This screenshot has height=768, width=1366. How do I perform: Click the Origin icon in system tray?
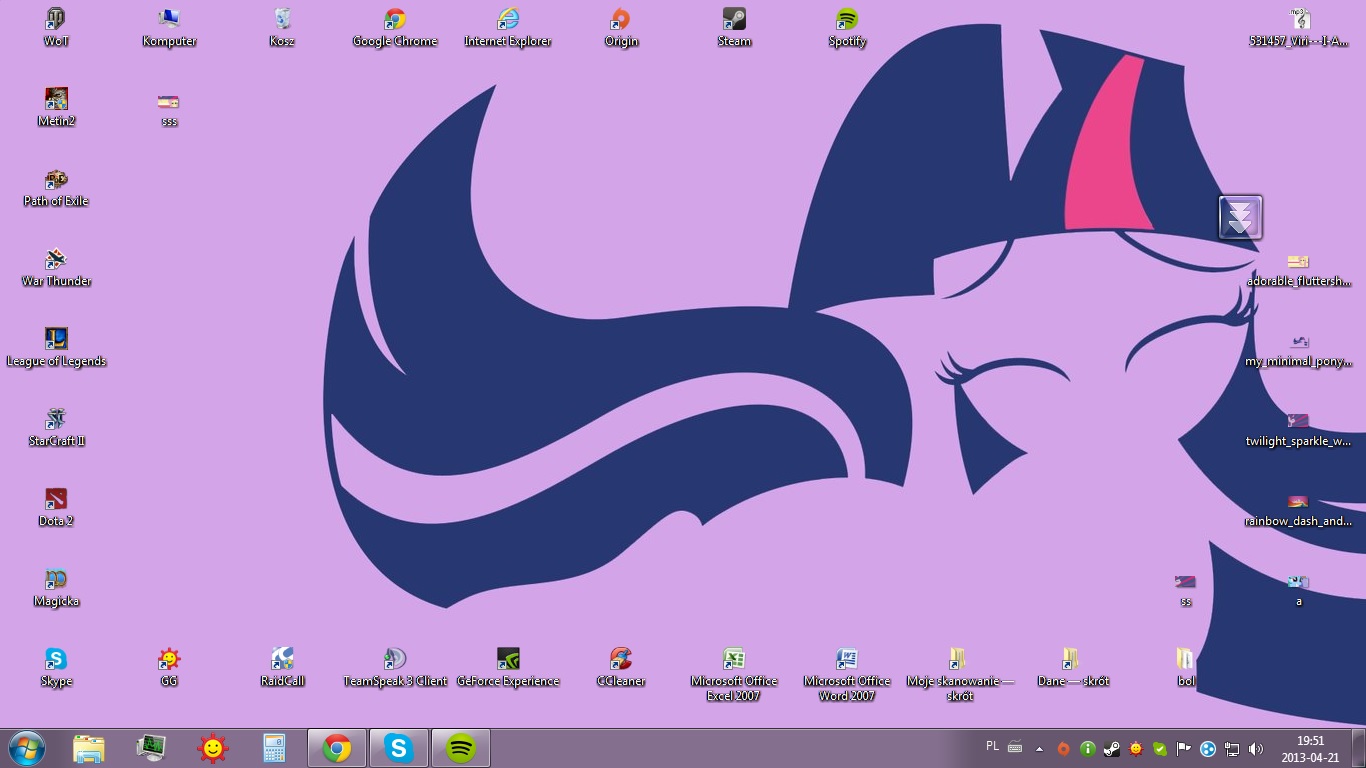pyautogui.click(x=1063, y=748)
